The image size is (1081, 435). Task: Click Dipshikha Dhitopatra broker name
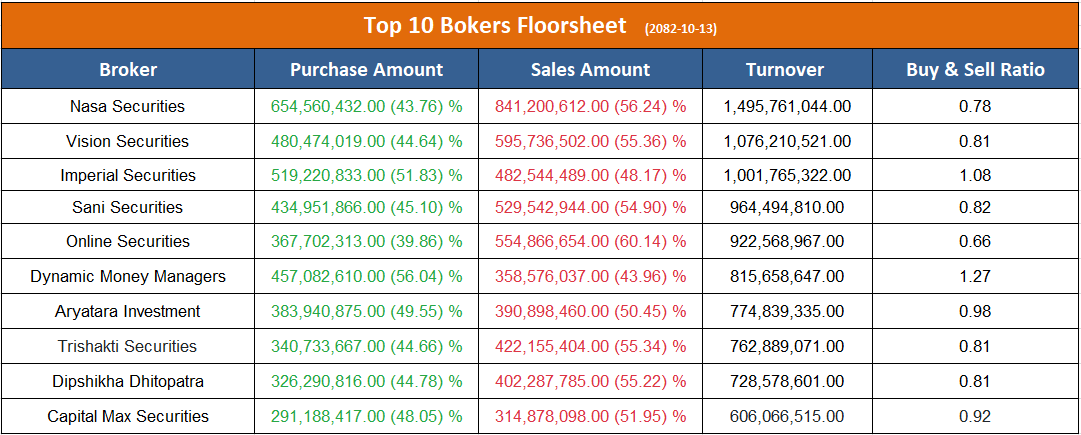[127, 381]
